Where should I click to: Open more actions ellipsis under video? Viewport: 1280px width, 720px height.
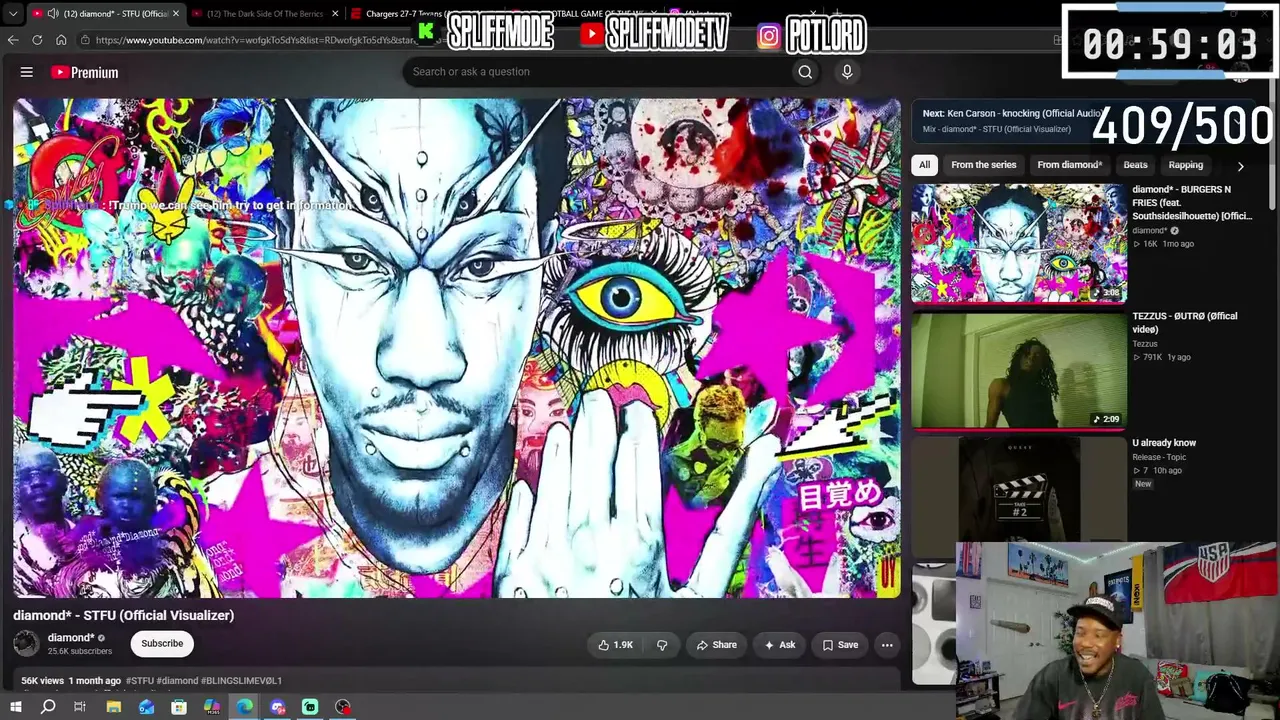click(887, 645)
